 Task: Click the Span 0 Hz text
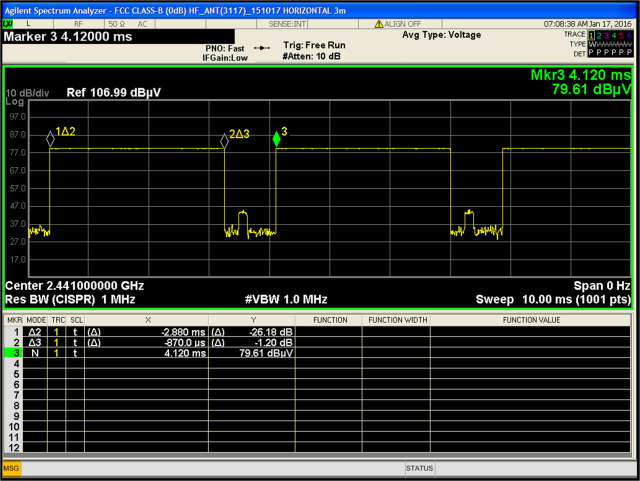[x=602, y=286]
